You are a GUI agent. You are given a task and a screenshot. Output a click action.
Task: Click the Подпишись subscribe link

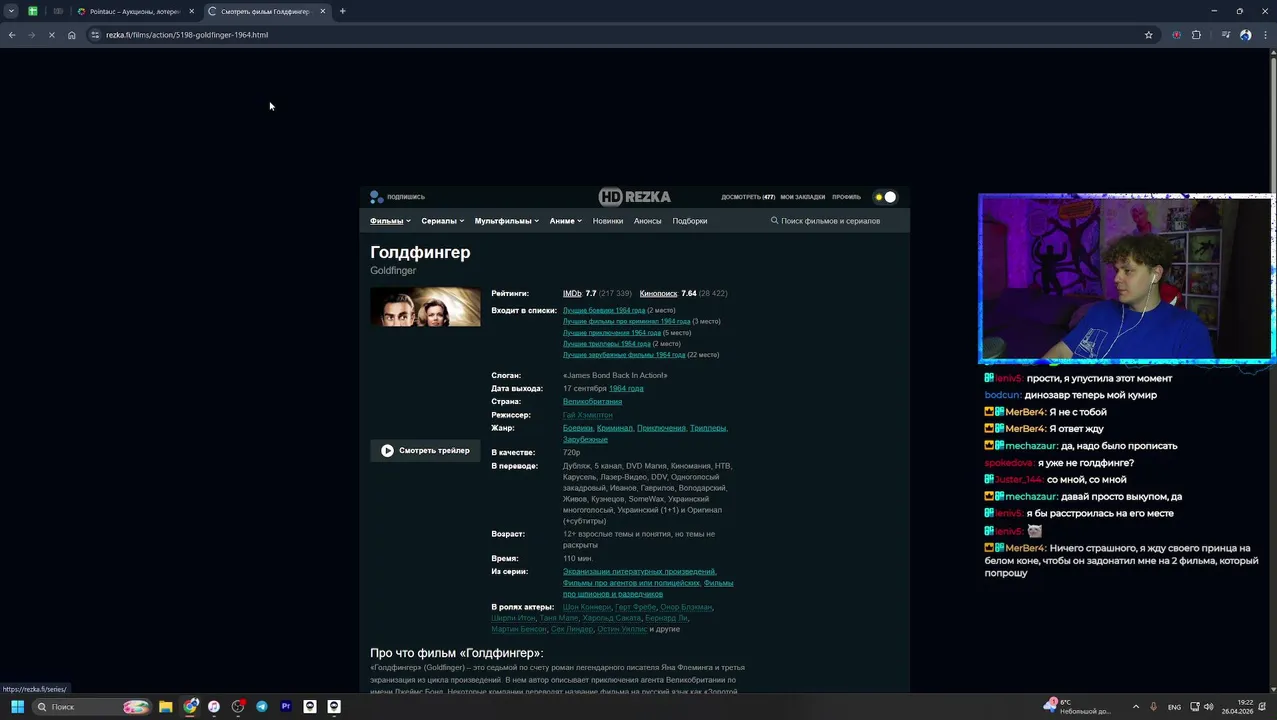click(x=398, y=197)
